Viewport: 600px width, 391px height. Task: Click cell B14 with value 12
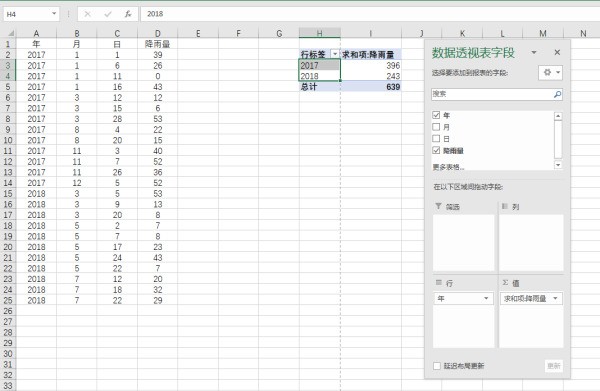[x=77, y=183]
